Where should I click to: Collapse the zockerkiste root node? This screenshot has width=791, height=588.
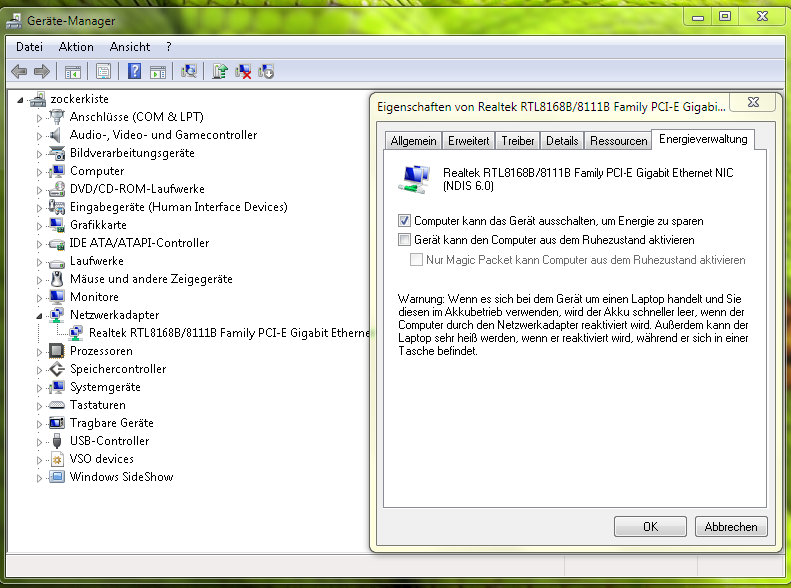click(x=20, y=100)
